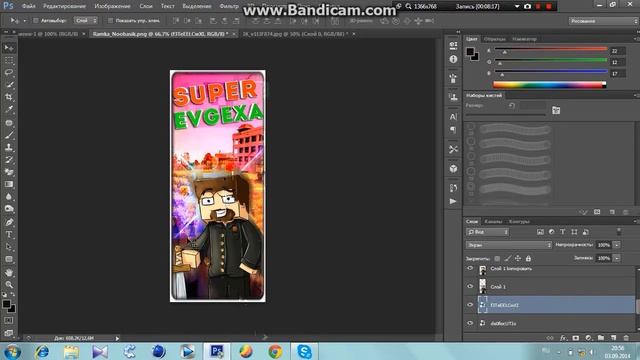This screenshot has height=360, width=640.
Task: Open the Actions panel play icon
Action: coord(453,201)
